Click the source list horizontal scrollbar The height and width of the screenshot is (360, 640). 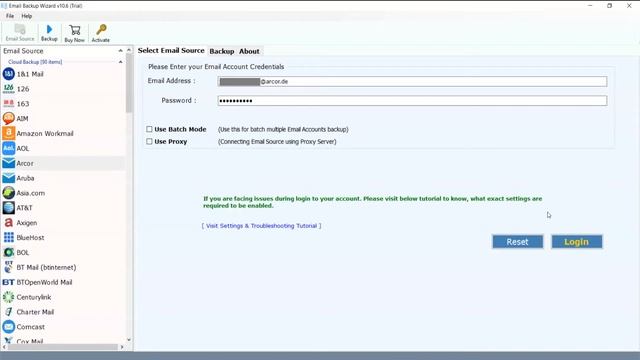pyautogui.click(x=63, y=347)
